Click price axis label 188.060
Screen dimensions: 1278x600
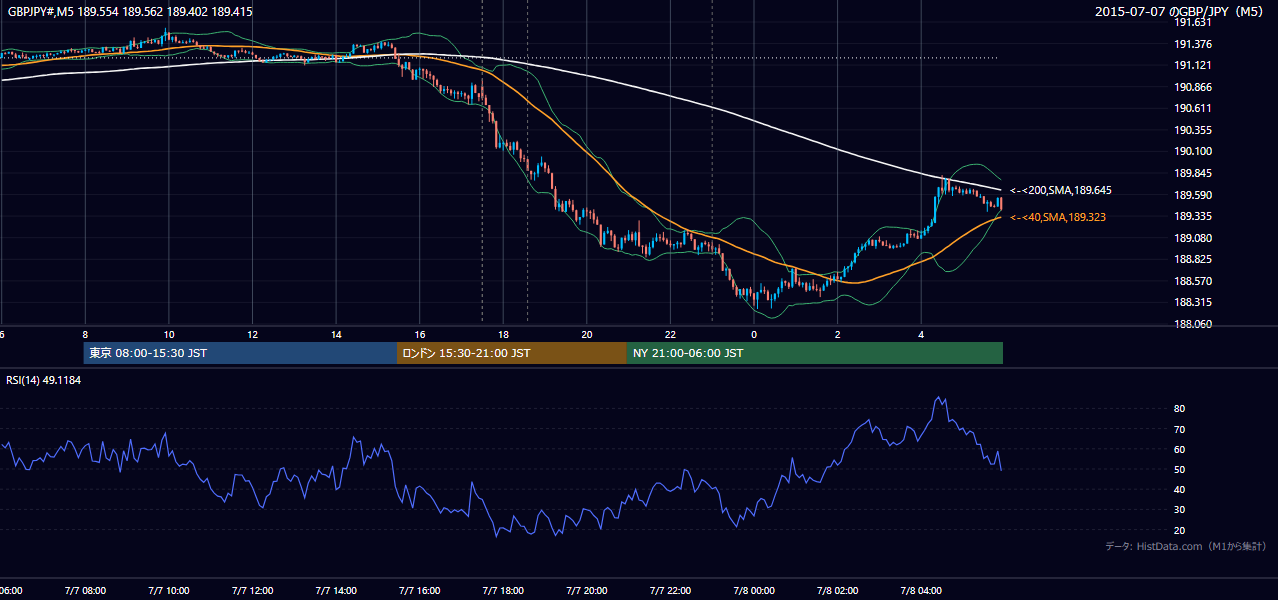(1193, 324)
